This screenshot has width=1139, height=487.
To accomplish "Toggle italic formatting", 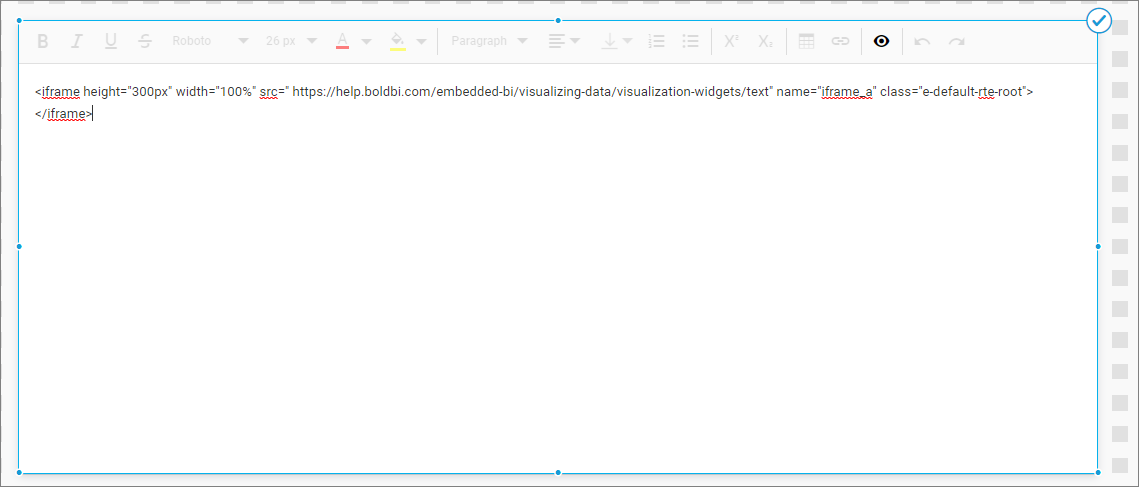I will (76, 41).
